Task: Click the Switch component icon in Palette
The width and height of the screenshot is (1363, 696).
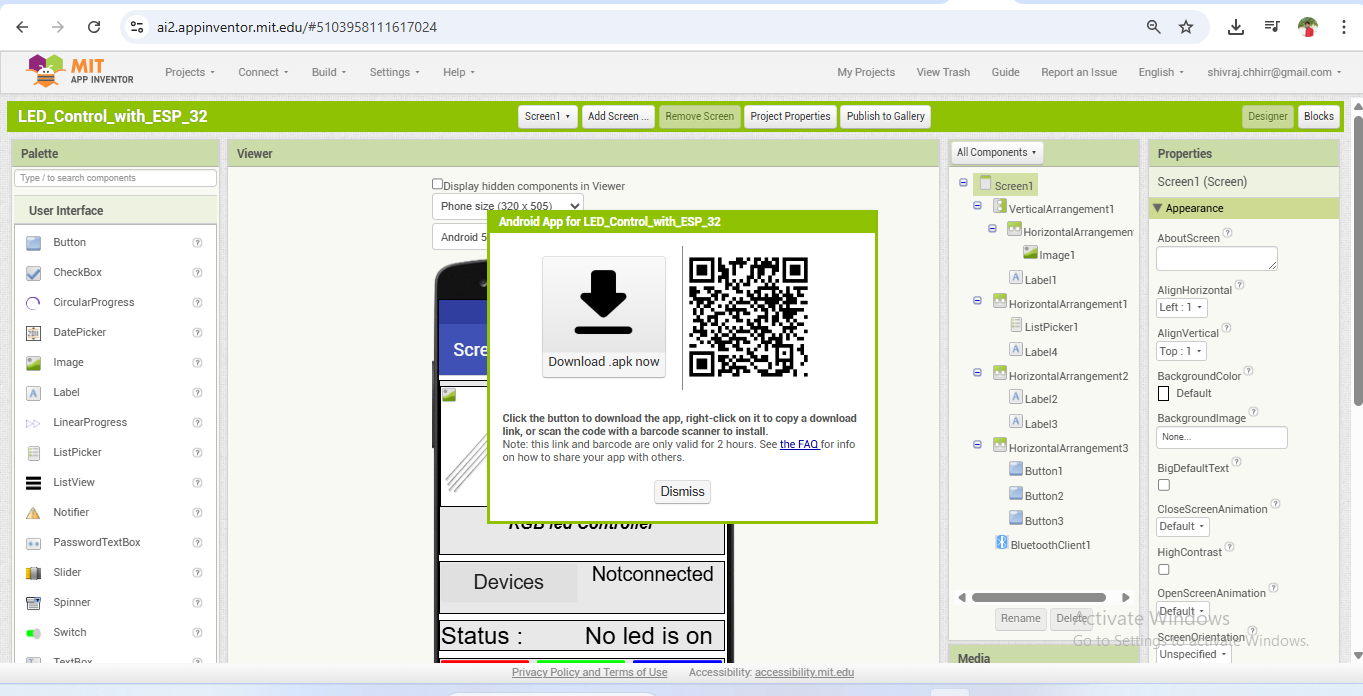Action: 34,633
